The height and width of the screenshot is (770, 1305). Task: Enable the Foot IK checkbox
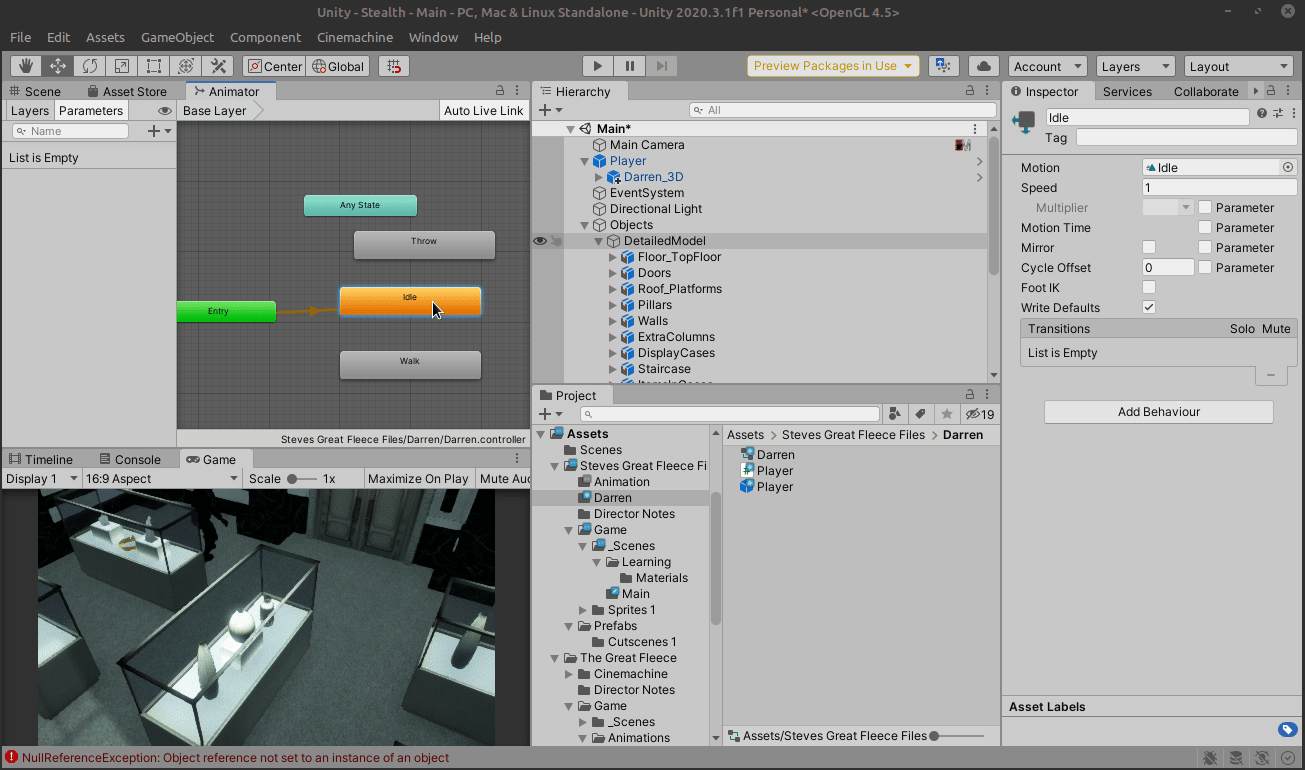(x=1149, y=287)
